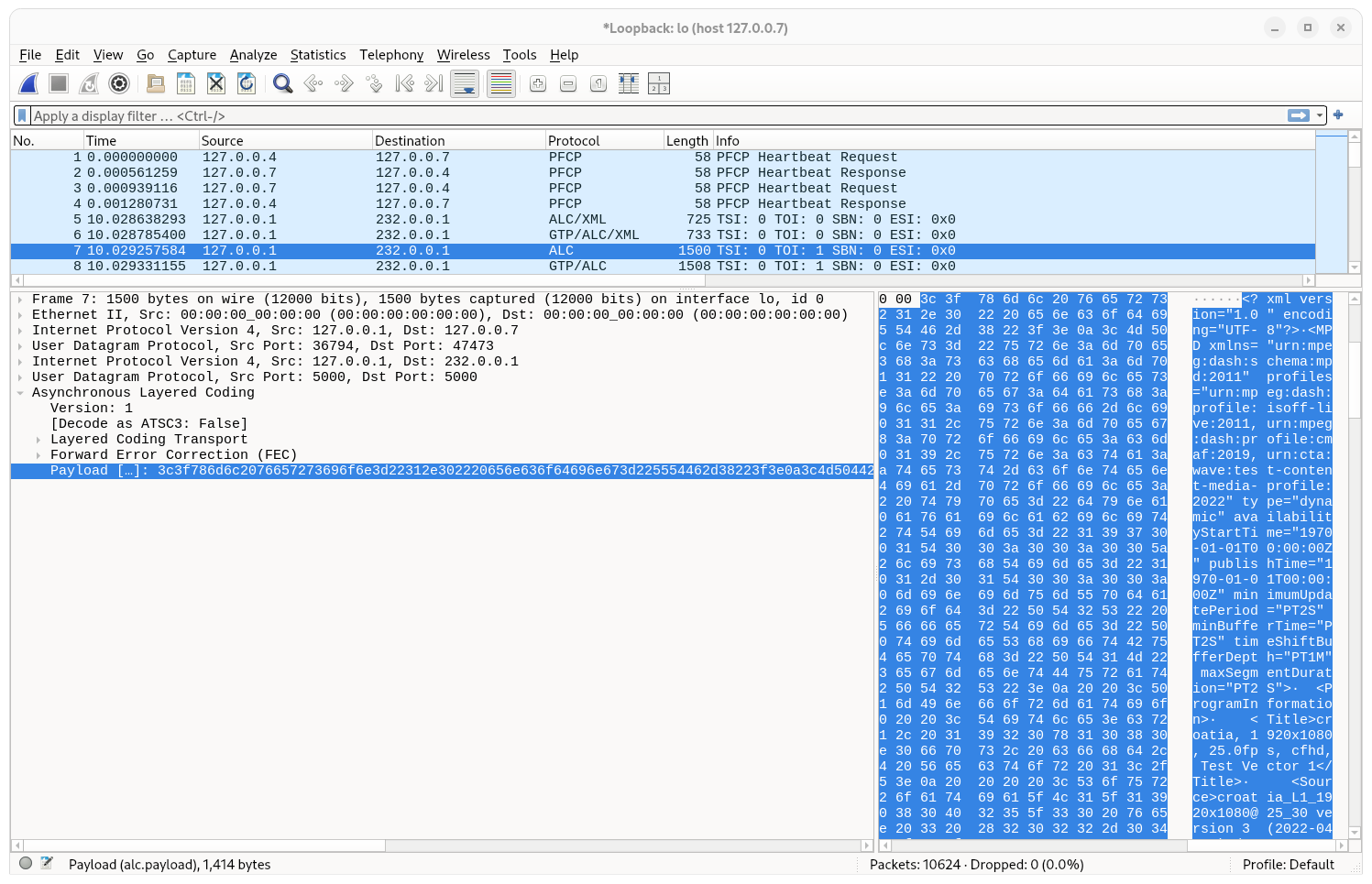Zoom in on the packet list text
Image resolution: width=1372 pixels, height=884 pixels.
537,83
